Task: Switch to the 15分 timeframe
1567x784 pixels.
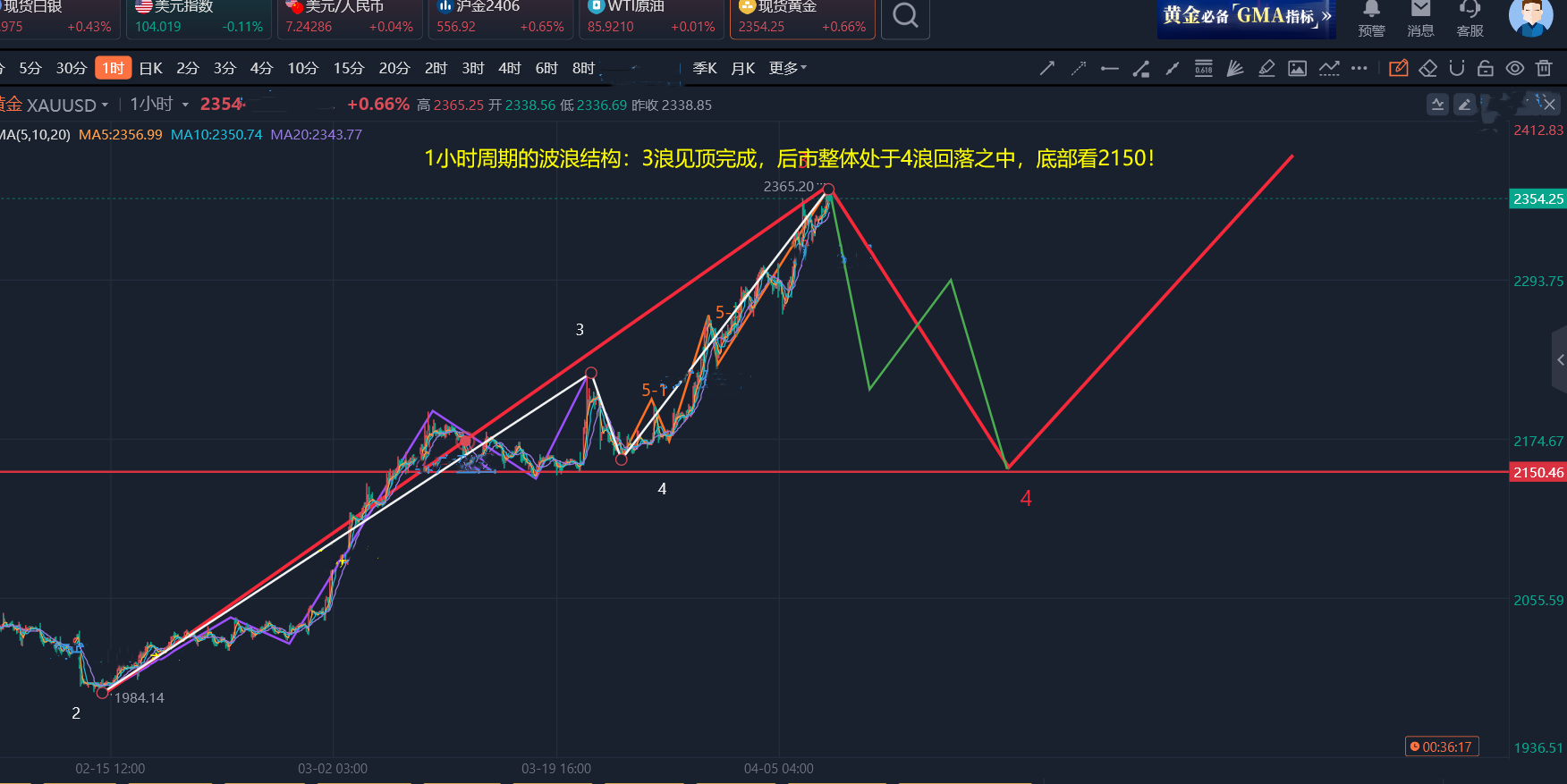Action: [x=349, y=68]
